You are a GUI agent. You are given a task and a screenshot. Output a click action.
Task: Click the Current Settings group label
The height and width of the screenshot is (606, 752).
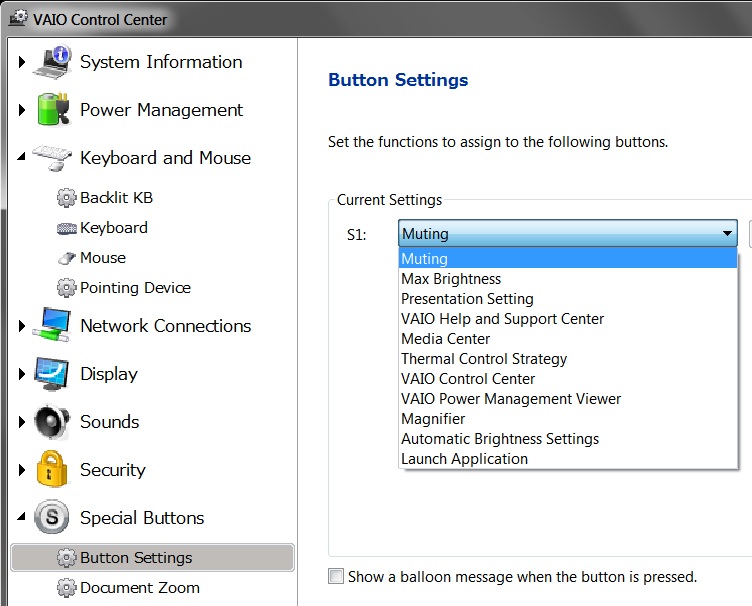[389, 200]
